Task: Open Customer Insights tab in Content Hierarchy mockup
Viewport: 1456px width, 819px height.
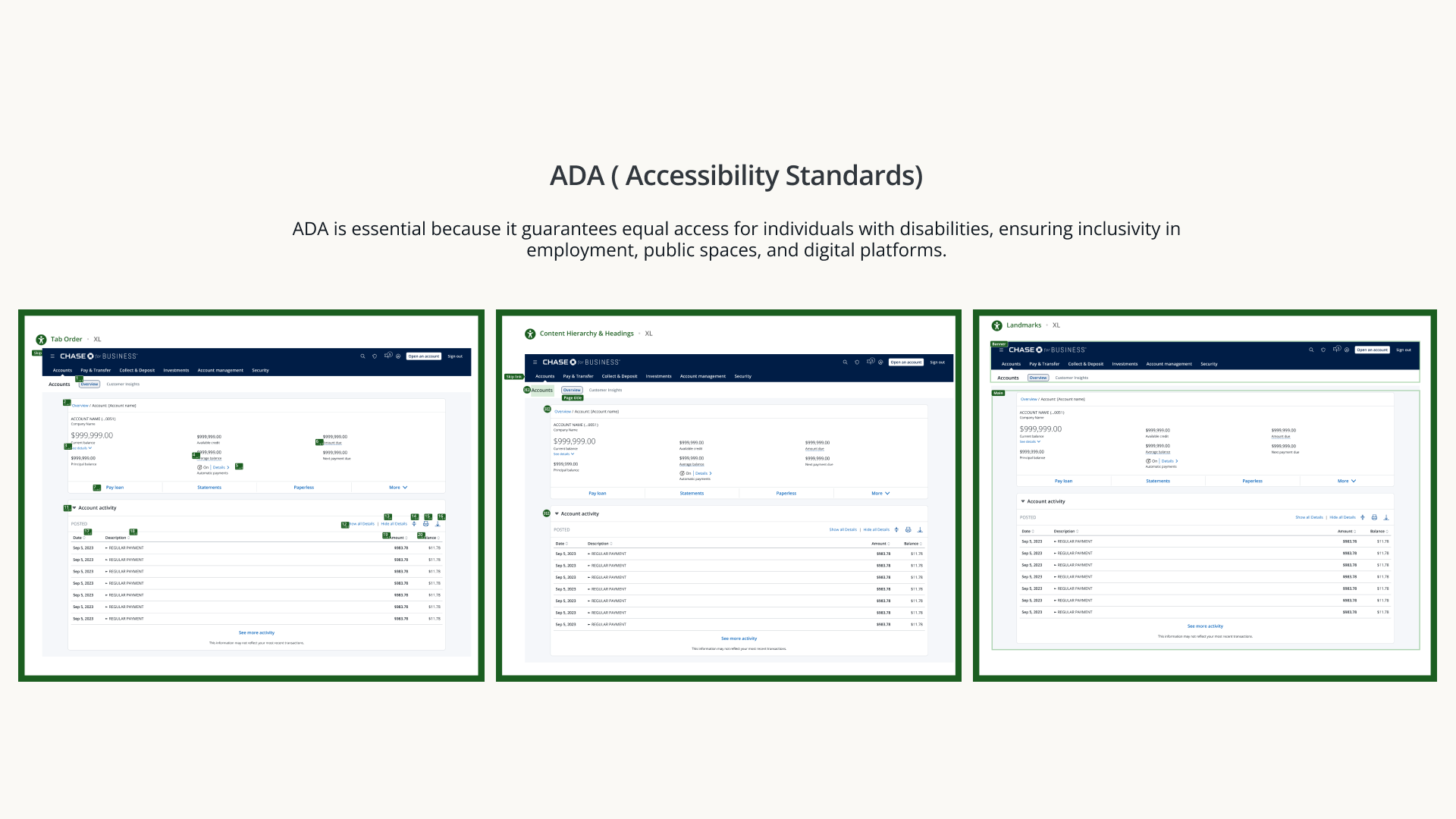Action: pyautogui.click(x=605, y=391)
